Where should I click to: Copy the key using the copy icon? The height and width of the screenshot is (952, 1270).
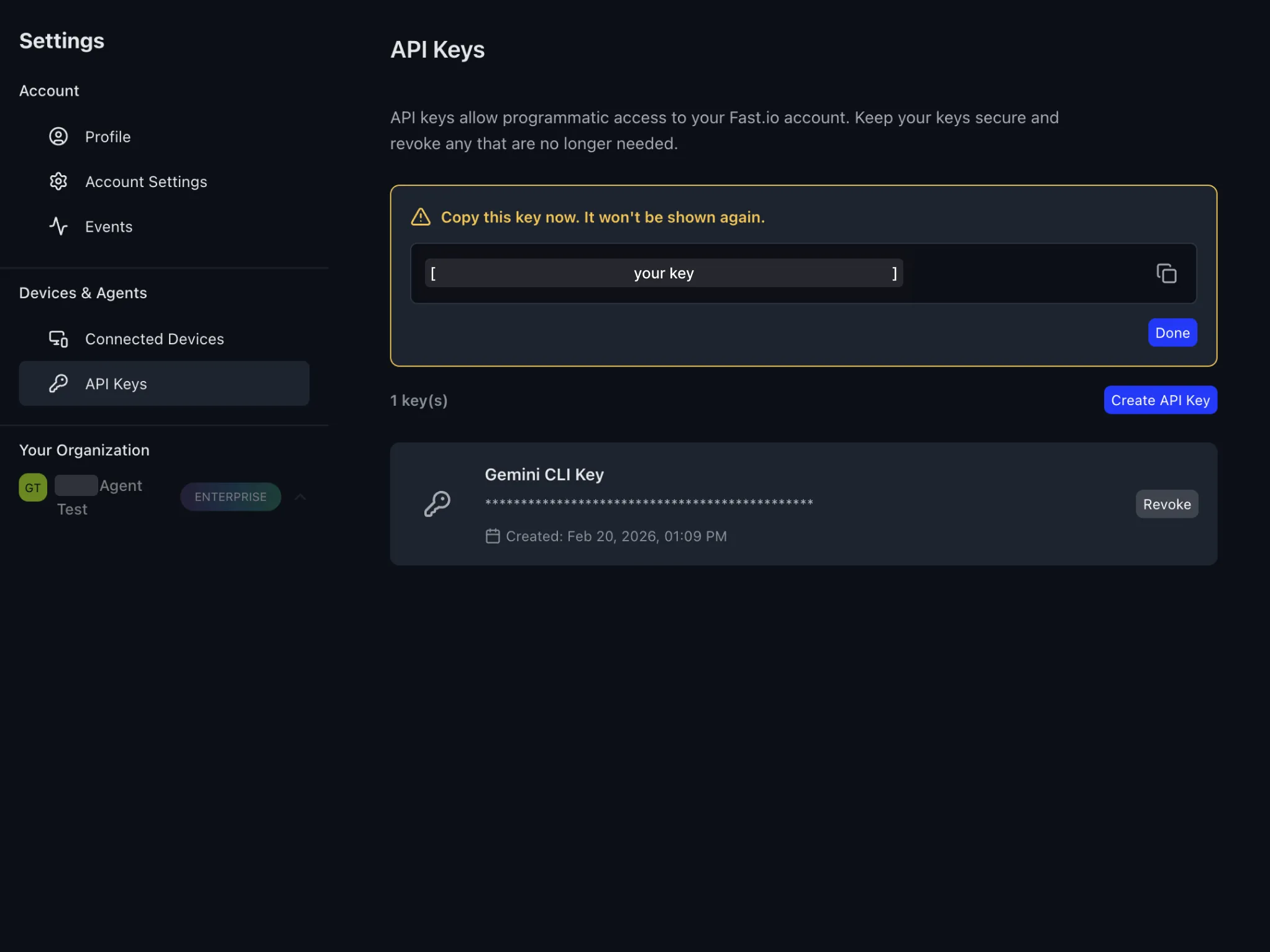click(x=1166, y=273)
